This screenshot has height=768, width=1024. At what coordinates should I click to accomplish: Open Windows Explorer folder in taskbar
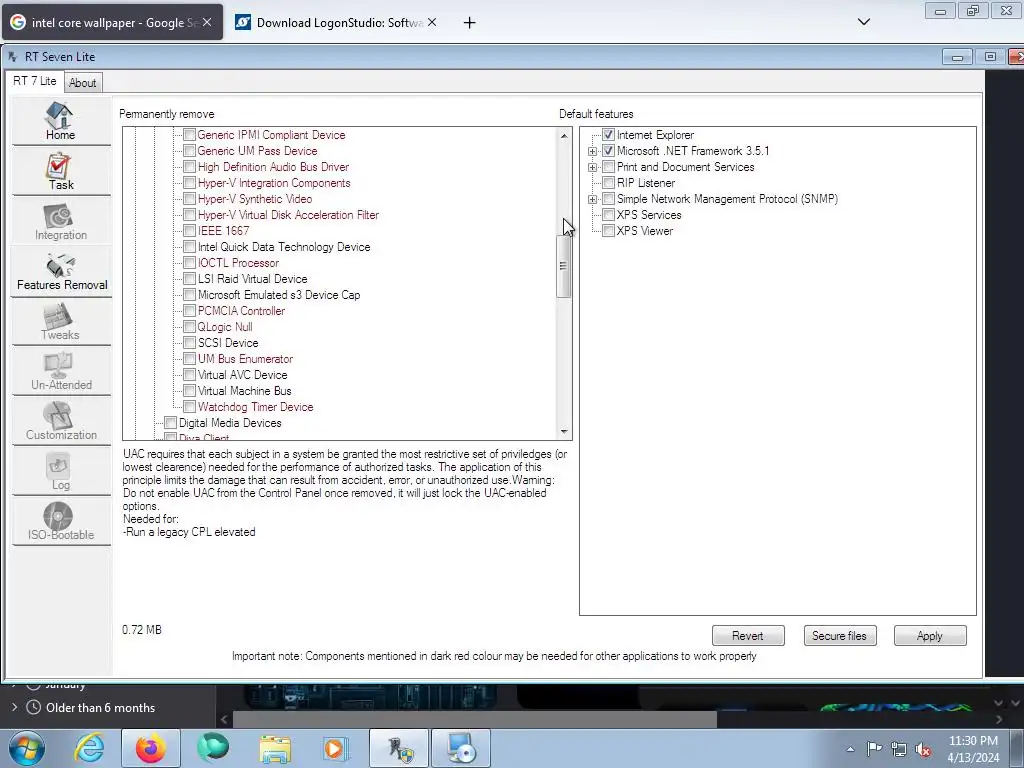pos(275,748)
